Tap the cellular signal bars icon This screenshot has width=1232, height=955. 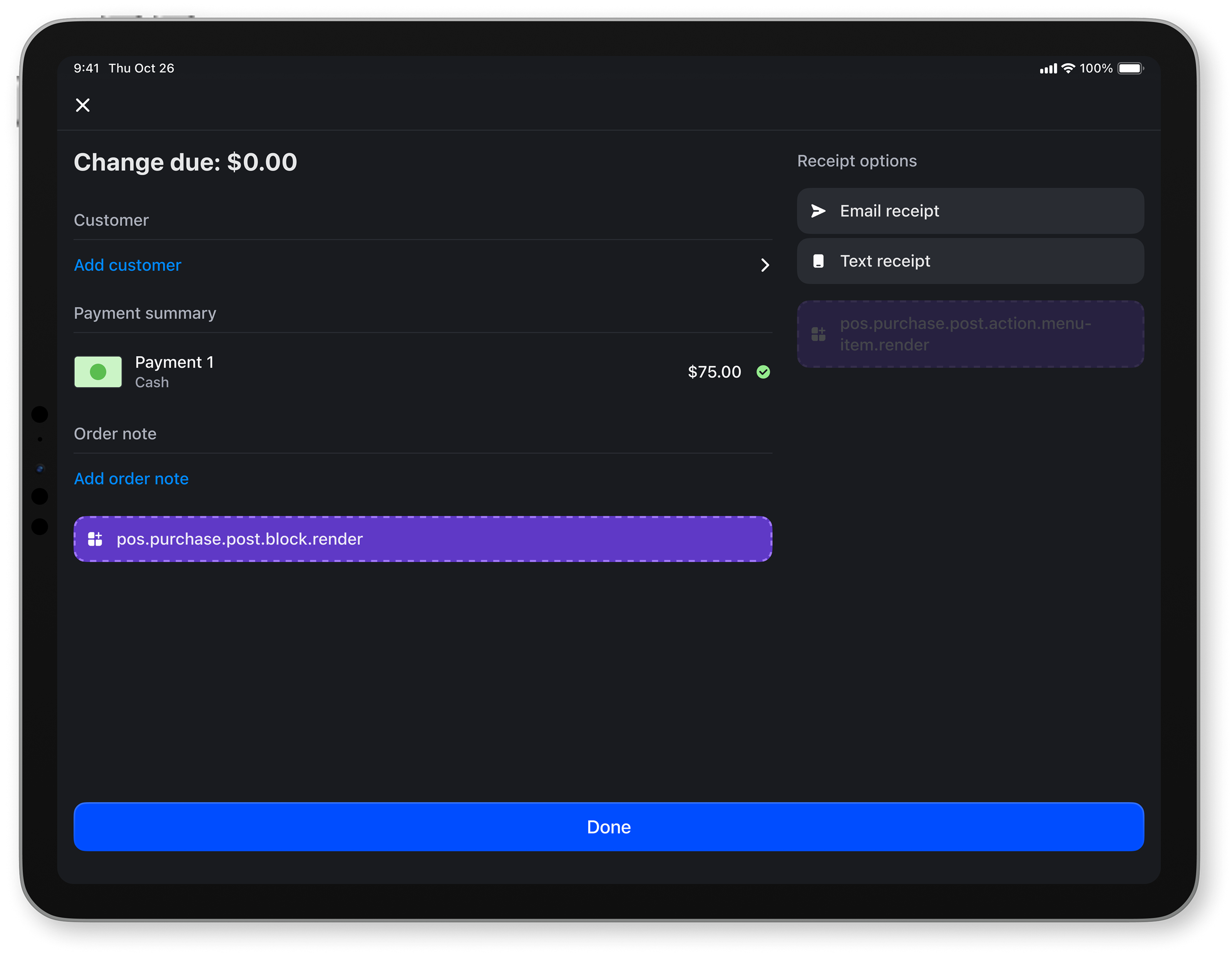click(x=1048, y=69)
